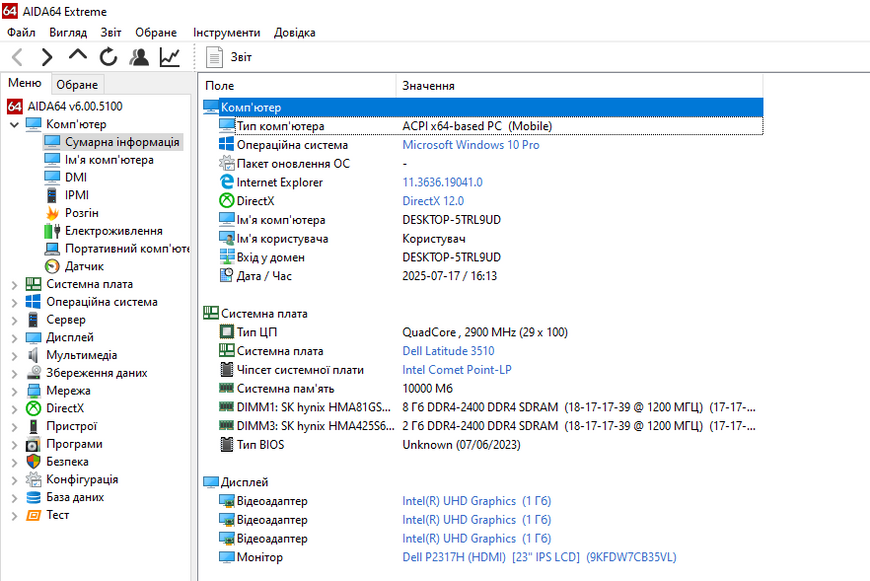Click the Датчик gauge icon
The width and height of the screenshot is (870, 581).
click(52, 266)
